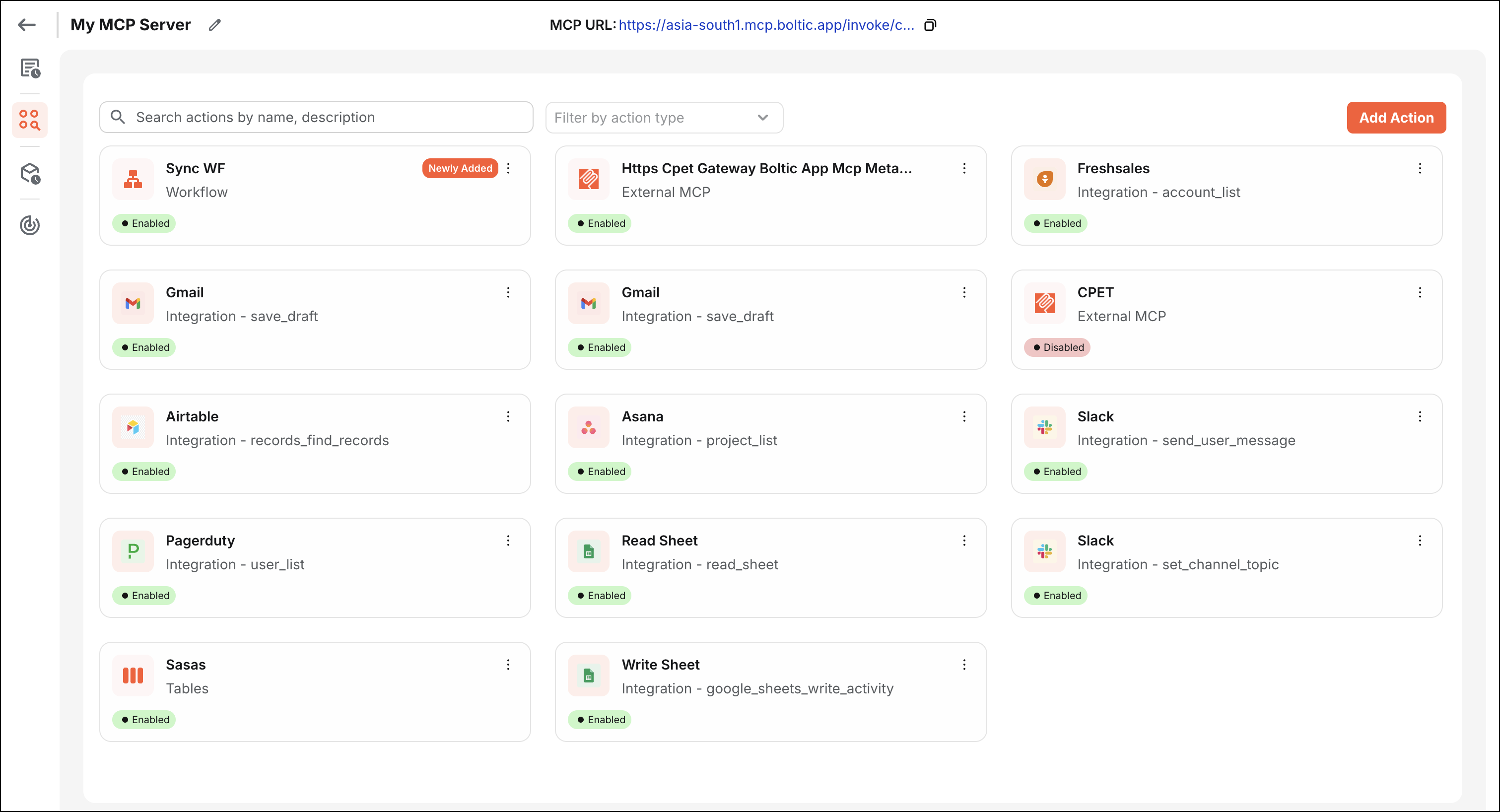Click the Enabled status on the Asana card
Viewport: 1500px width, 812px height.
pos(600,472)
